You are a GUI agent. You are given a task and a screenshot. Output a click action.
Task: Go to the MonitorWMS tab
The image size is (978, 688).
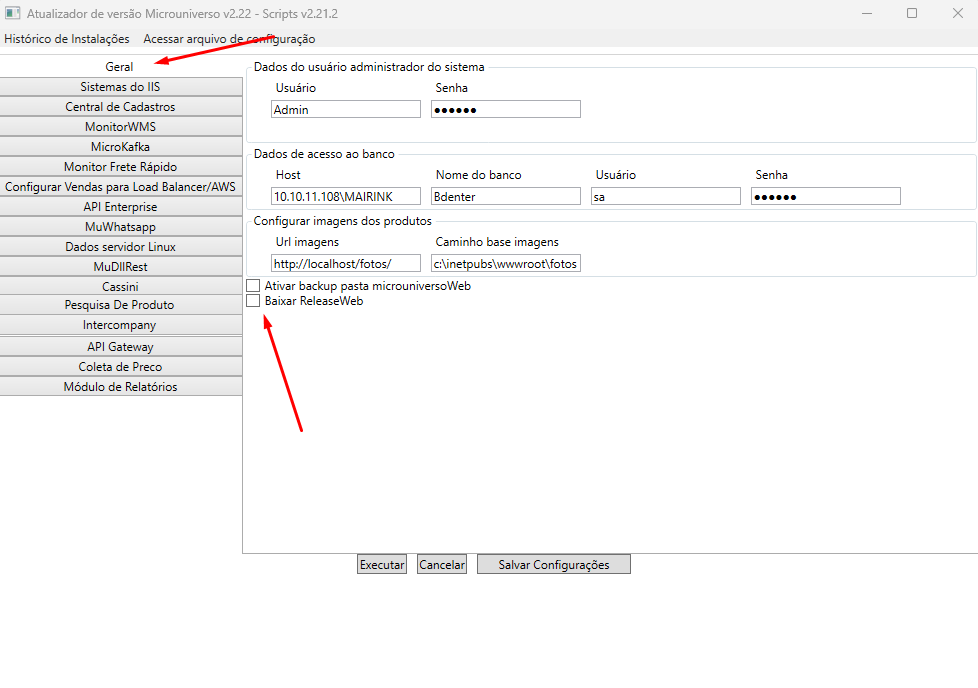[120, 127]
